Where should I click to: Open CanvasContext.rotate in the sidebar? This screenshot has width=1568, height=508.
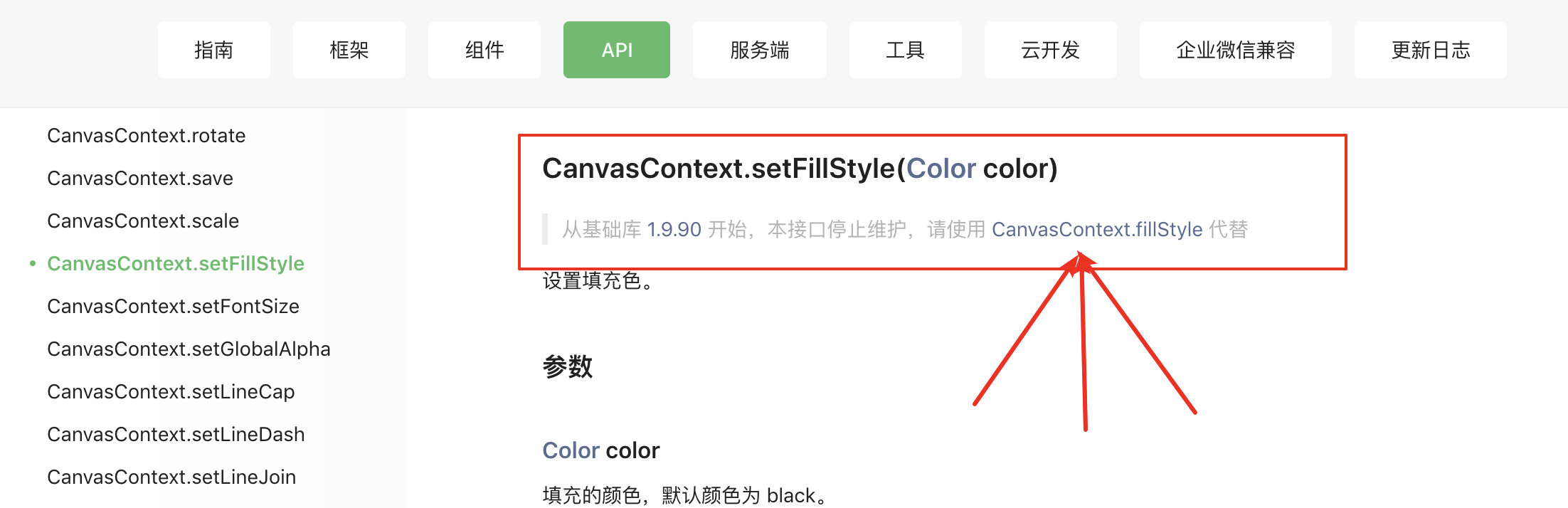146,135
